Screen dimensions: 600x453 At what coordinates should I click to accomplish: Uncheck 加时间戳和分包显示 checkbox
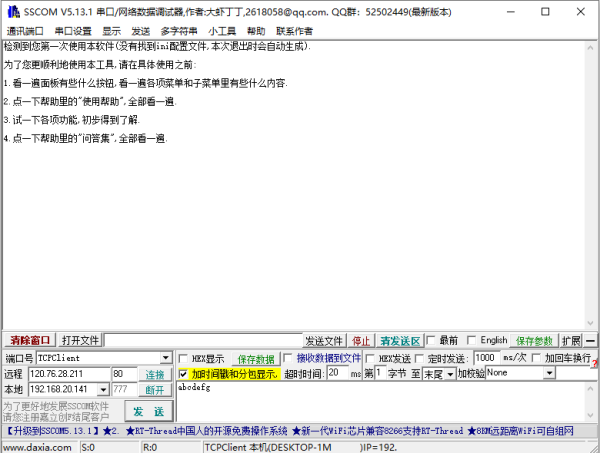coord(183,373)
